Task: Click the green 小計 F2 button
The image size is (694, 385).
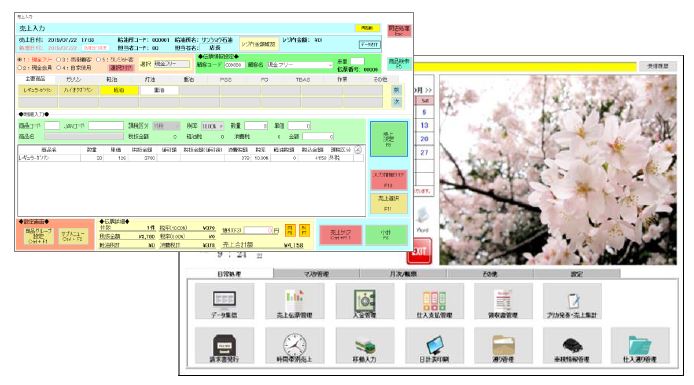Action: click(386, 235)
